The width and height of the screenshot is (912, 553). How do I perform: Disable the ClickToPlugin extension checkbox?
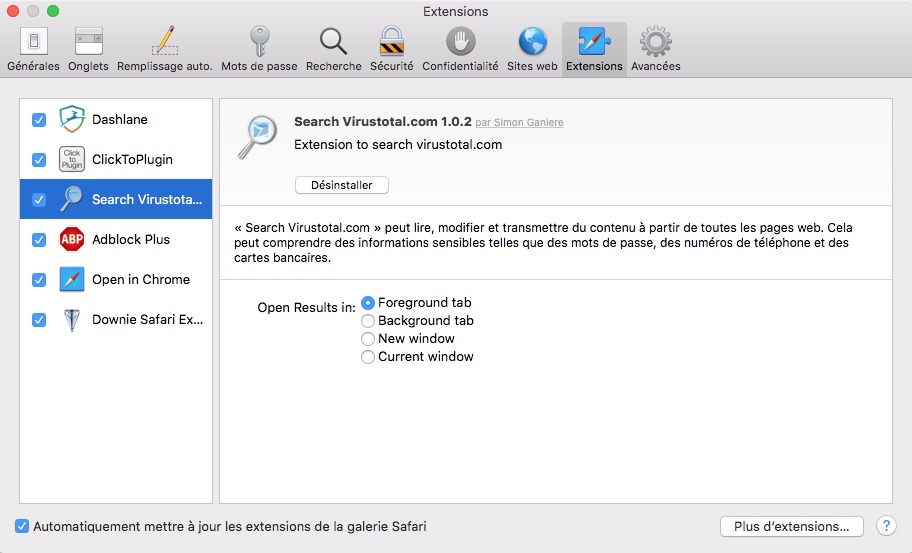[39, 159]
